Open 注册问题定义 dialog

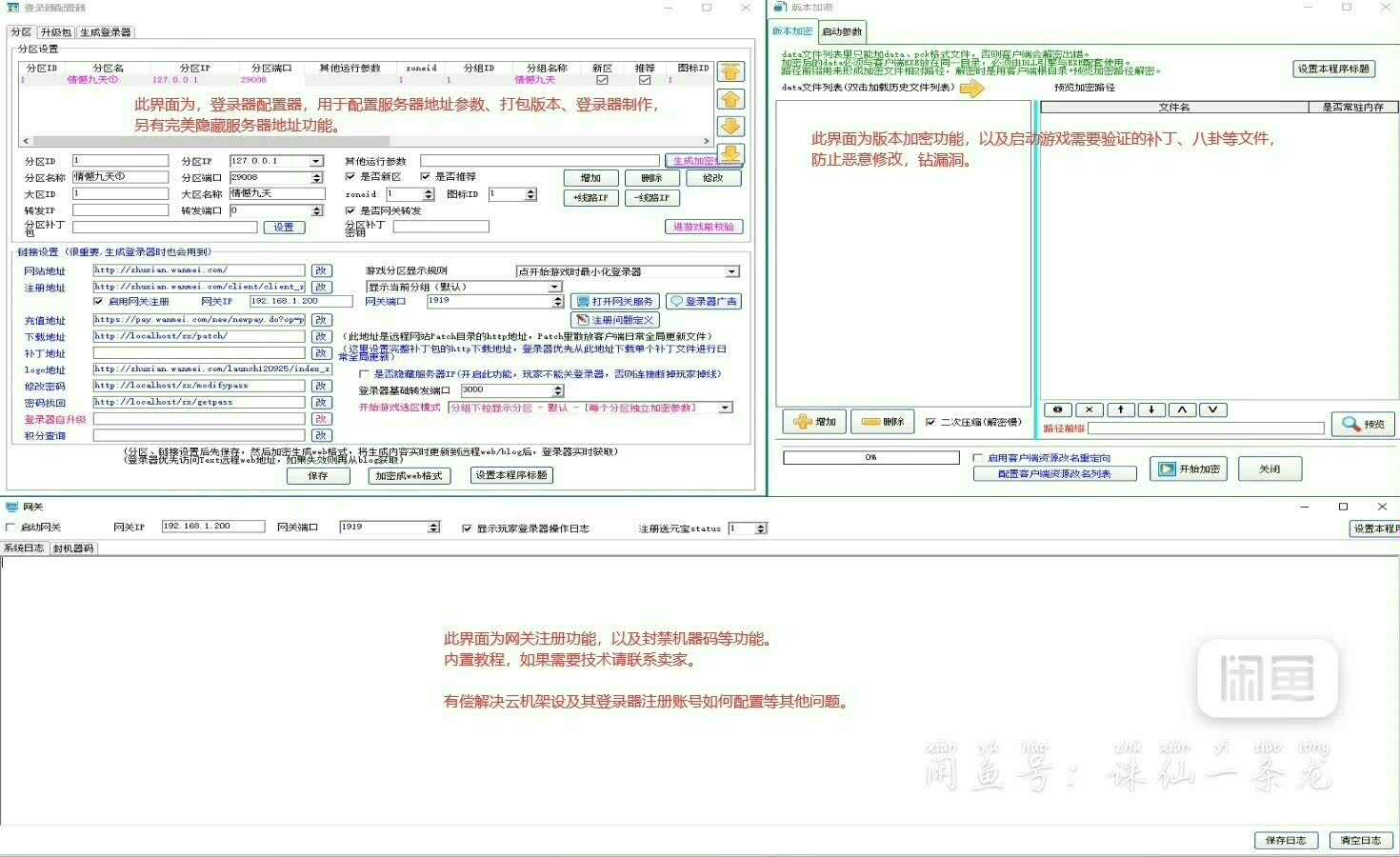614,320
